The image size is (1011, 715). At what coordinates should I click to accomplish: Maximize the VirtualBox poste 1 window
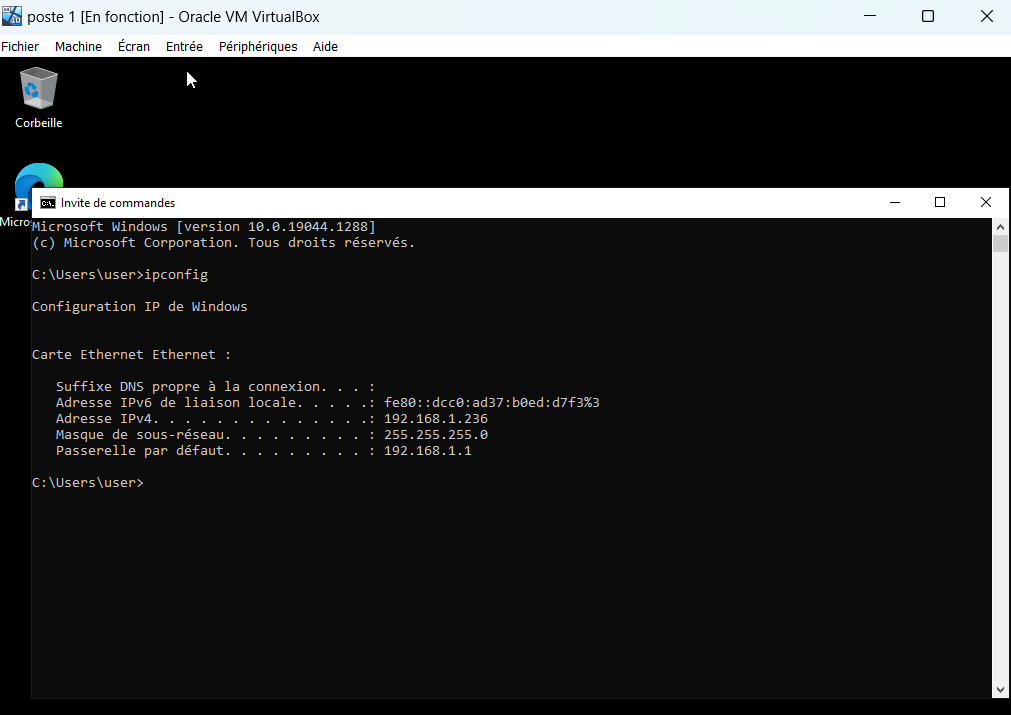point(928,17)
